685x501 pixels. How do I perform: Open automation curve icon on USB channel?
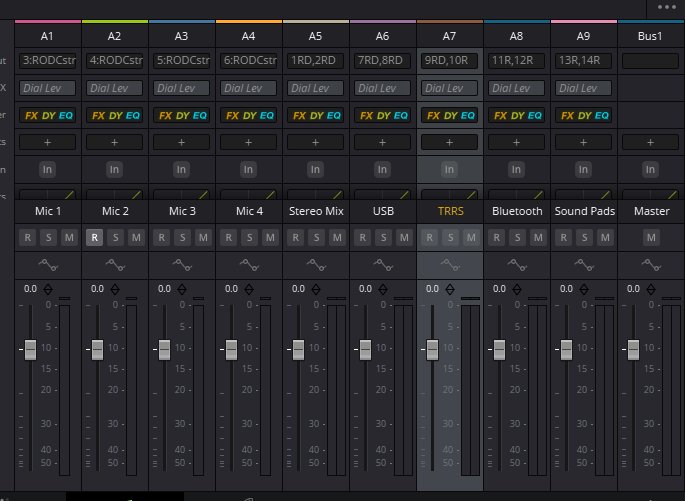point(383,265)
